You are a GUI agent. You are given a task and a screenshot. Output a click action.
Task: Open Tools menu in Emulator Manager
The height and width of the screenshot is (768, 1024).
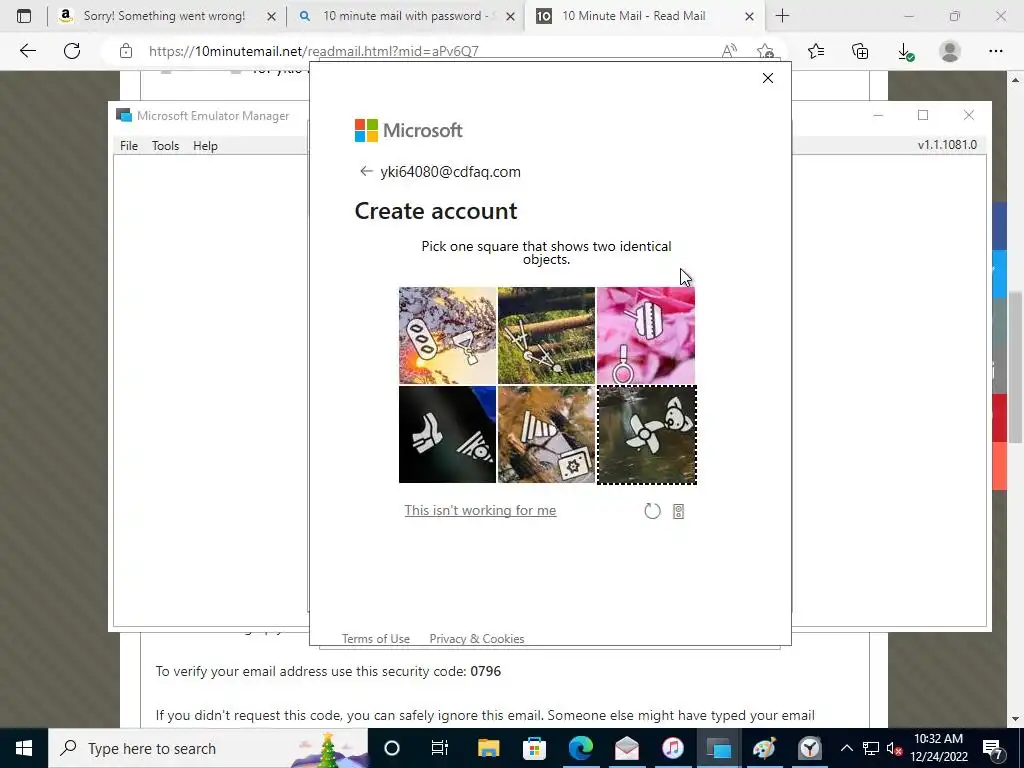click(165, 146)
